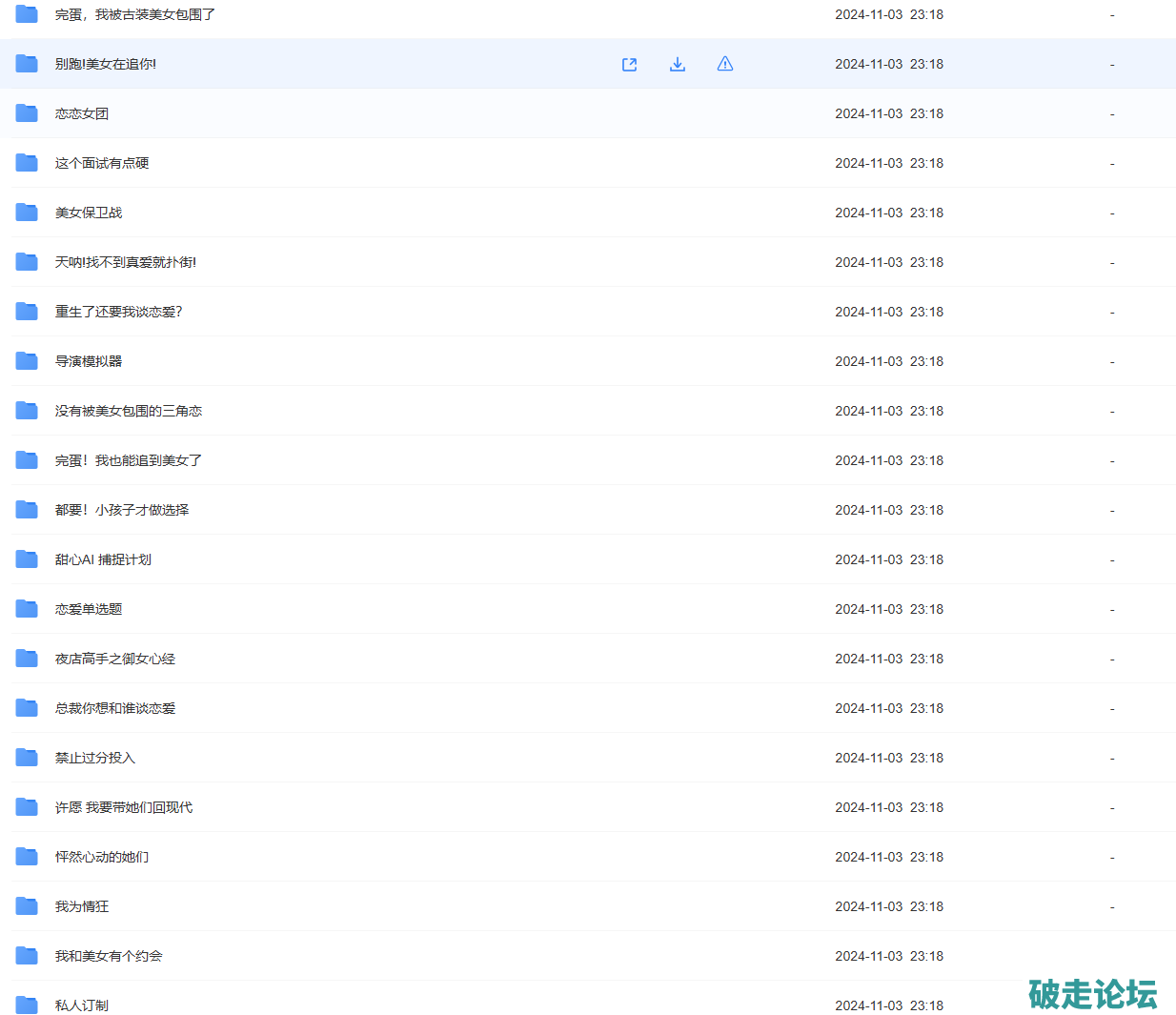Open folder 天呐!找不到真爱就扑街!

[125, 262]
